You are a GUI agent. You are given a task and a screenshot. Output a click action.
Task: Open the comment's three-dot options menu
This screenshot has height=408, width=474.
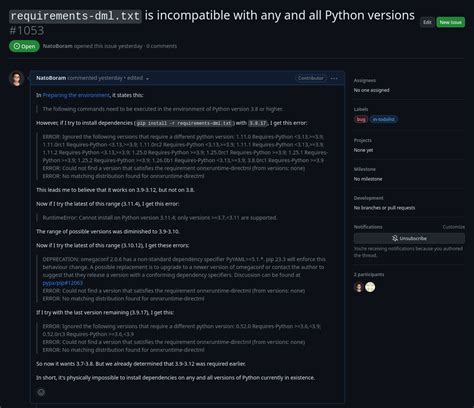coord(334,78)
